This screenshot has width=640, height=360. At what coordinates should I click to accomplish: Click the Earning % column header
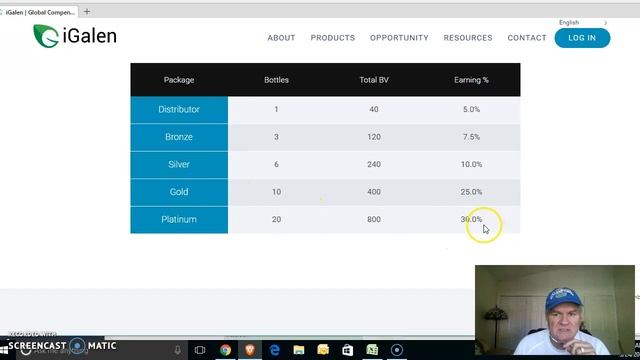[x=471, y=80]
